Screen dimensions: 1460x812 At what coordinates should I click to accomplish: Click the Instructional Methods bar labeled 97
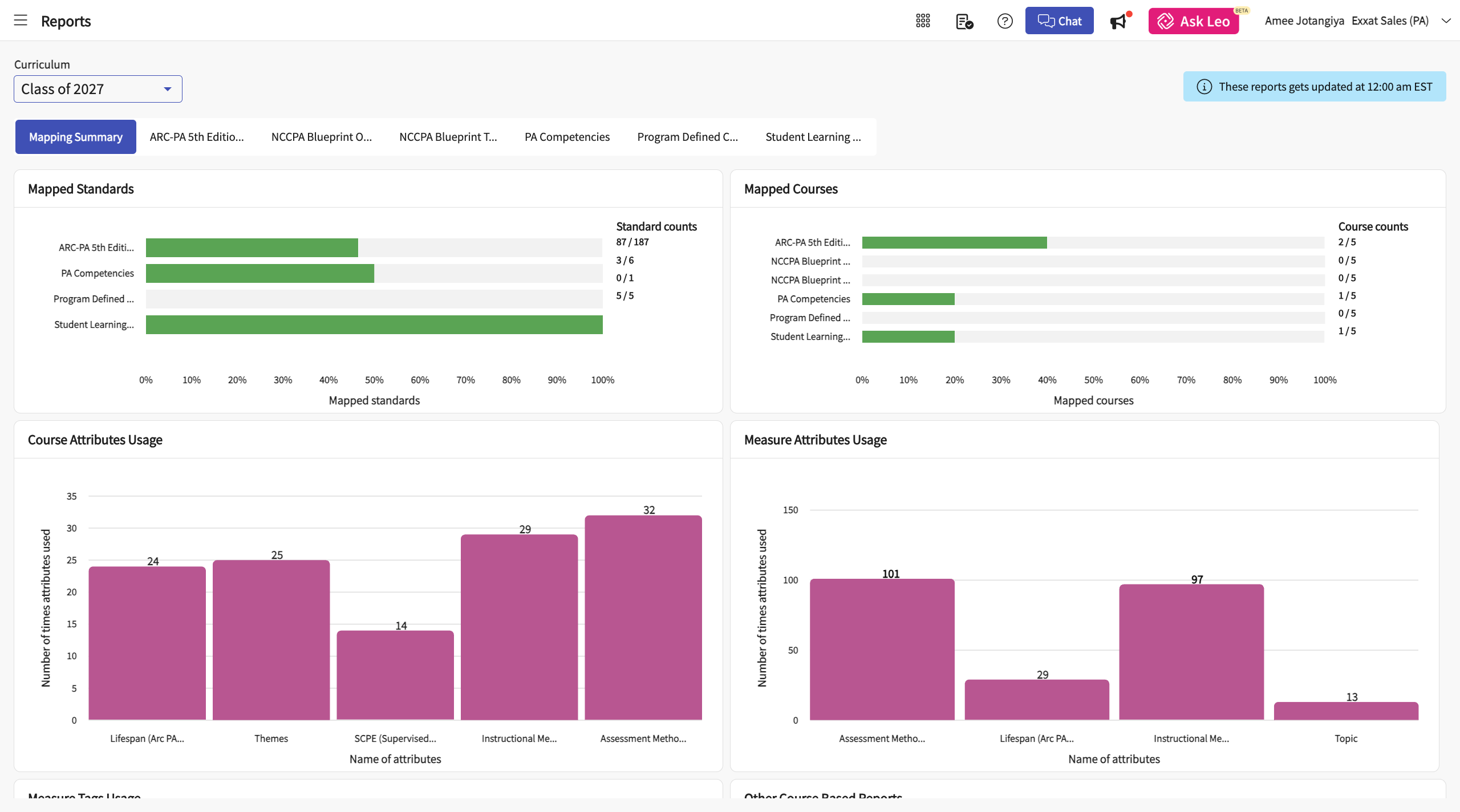(1191, 651)
